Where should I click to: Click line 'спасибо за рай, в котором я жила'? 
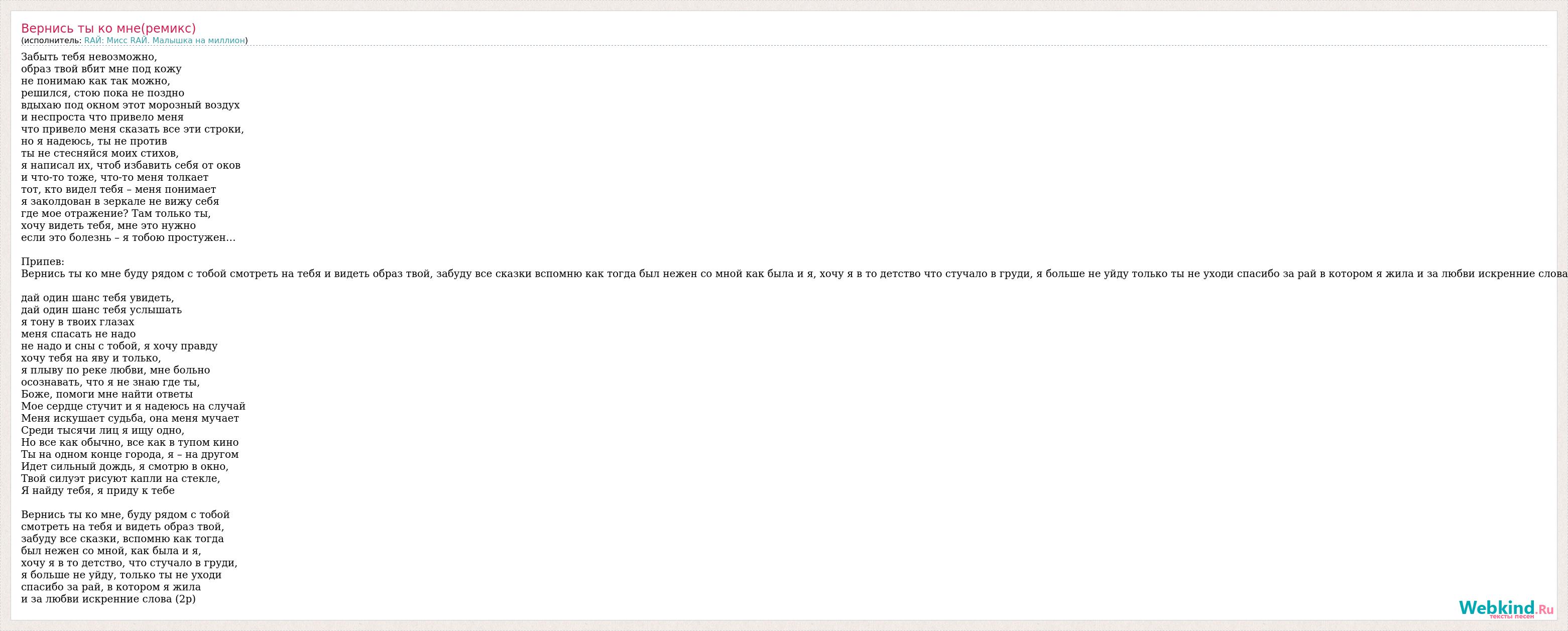(x=111, y=587)
